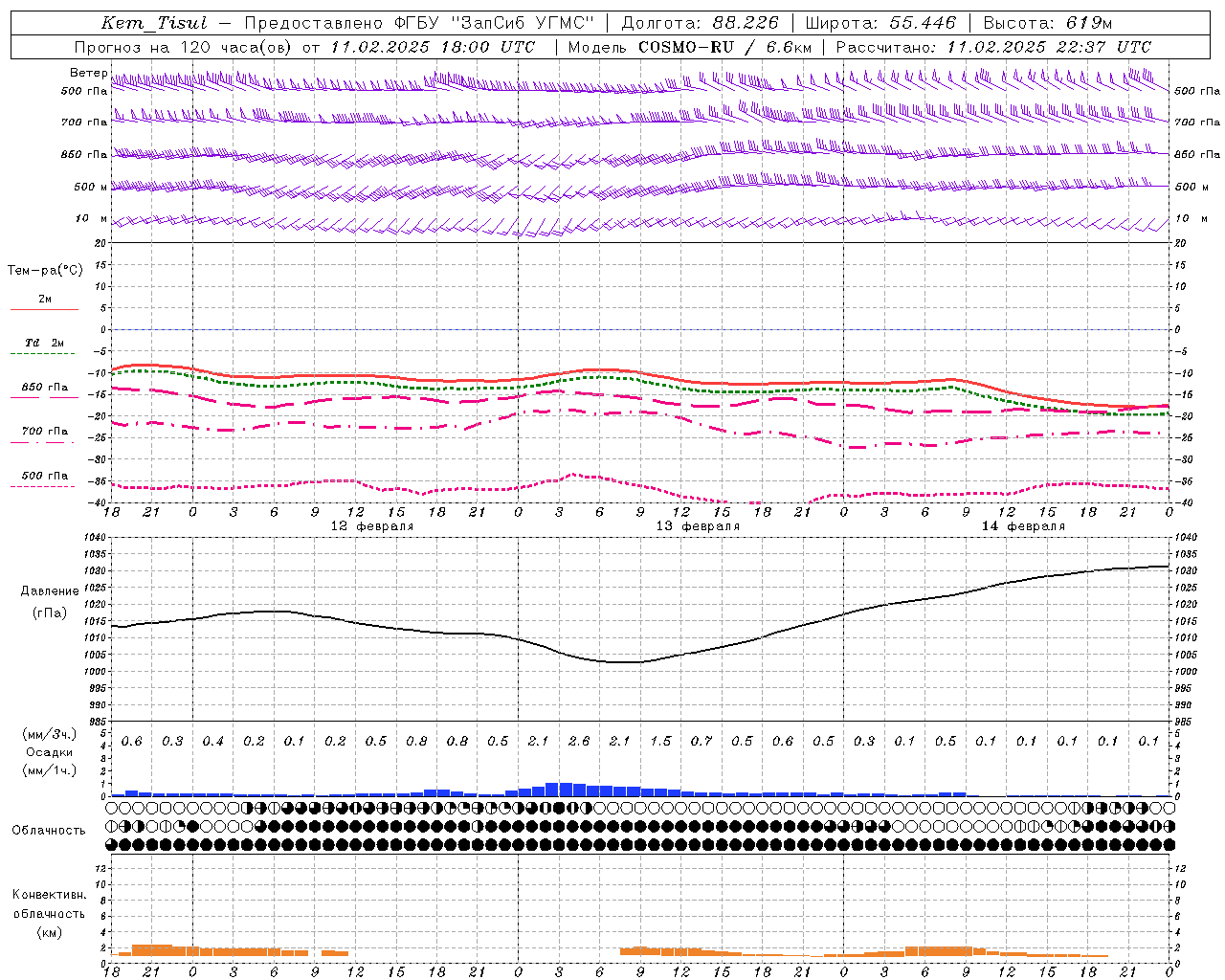Image resolution: width=1225 pixels, height=980 pixels.
Task: Click the '(гПа)' unit under Давление
Action: (50, 612)
